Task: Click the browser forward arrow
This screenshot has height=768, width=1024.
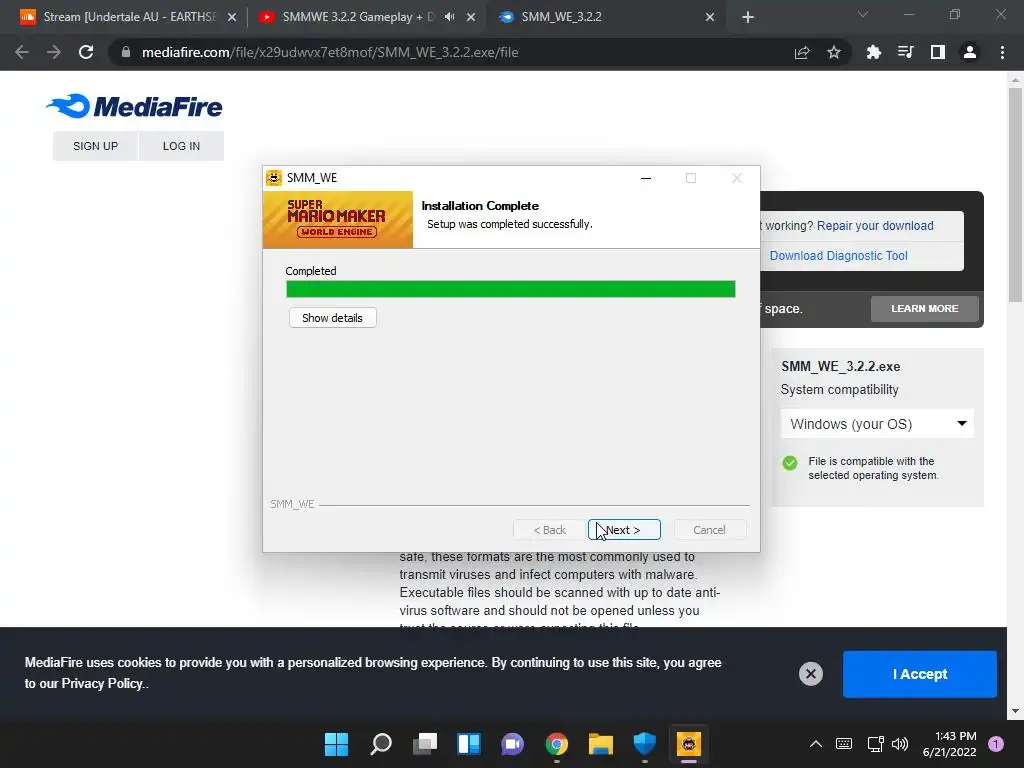Action: (54, 52)
